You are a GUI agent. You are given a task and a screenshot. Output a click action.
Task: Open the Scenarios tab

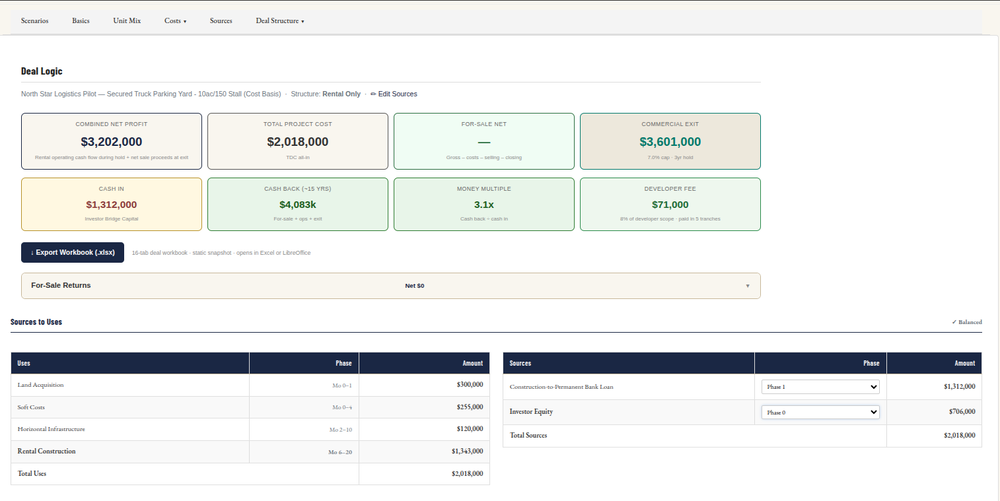34,21
